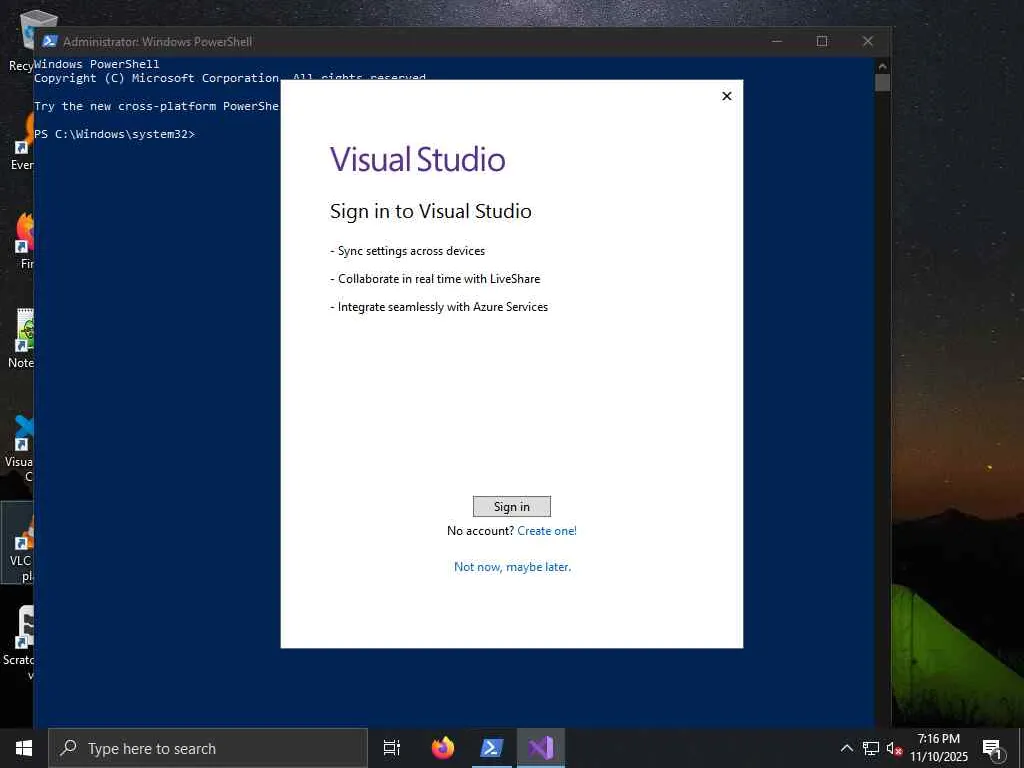Open the taskbar clock and date

point(938,748)
